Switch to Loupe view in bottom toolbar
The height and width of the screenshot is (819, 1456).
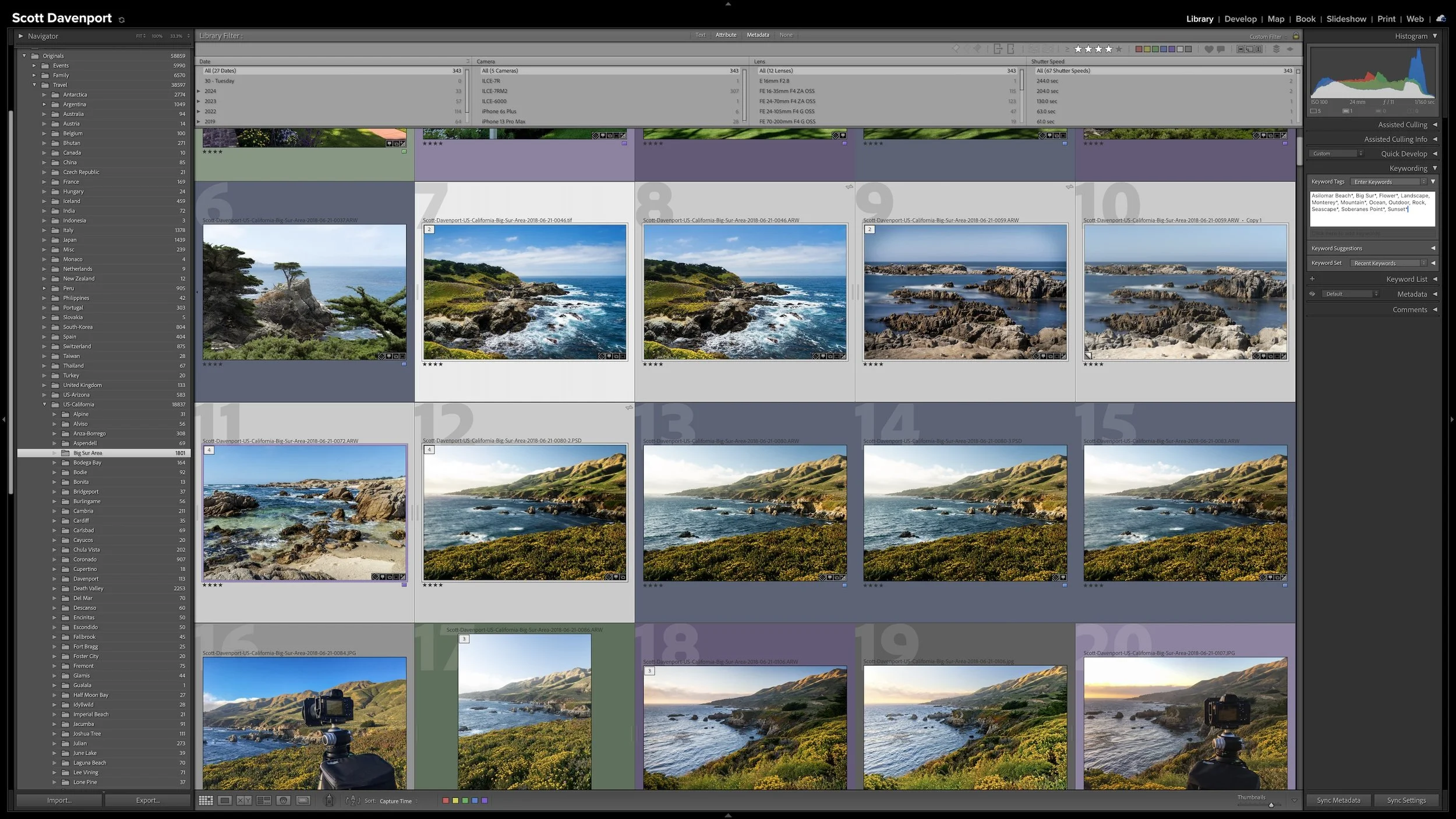(x=225, y=800)
